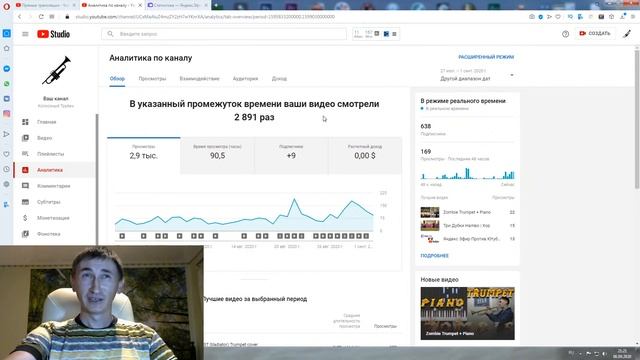This screenshot has height=360, width=640.
Task: Click the 48-hour realtime views bar chart
Action: click(x=467, y=173)
